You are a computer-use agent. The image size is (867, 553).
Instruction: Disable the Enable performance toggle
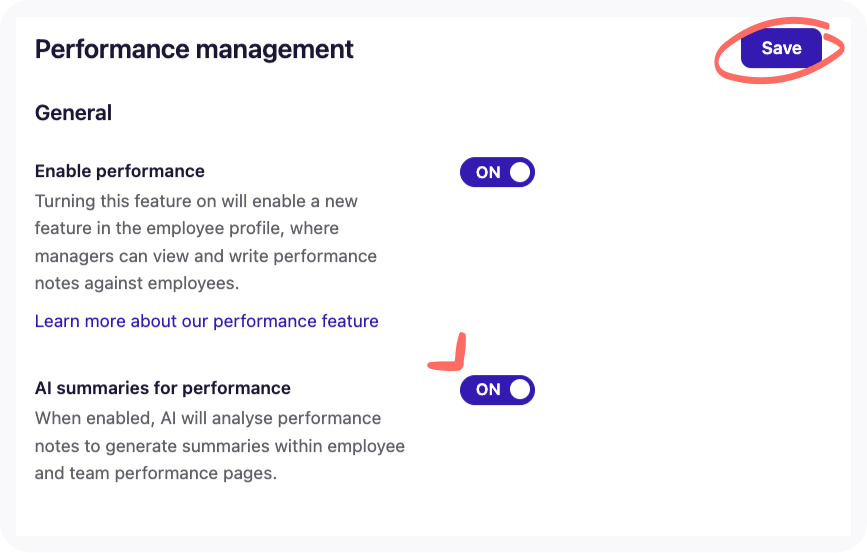497,172
